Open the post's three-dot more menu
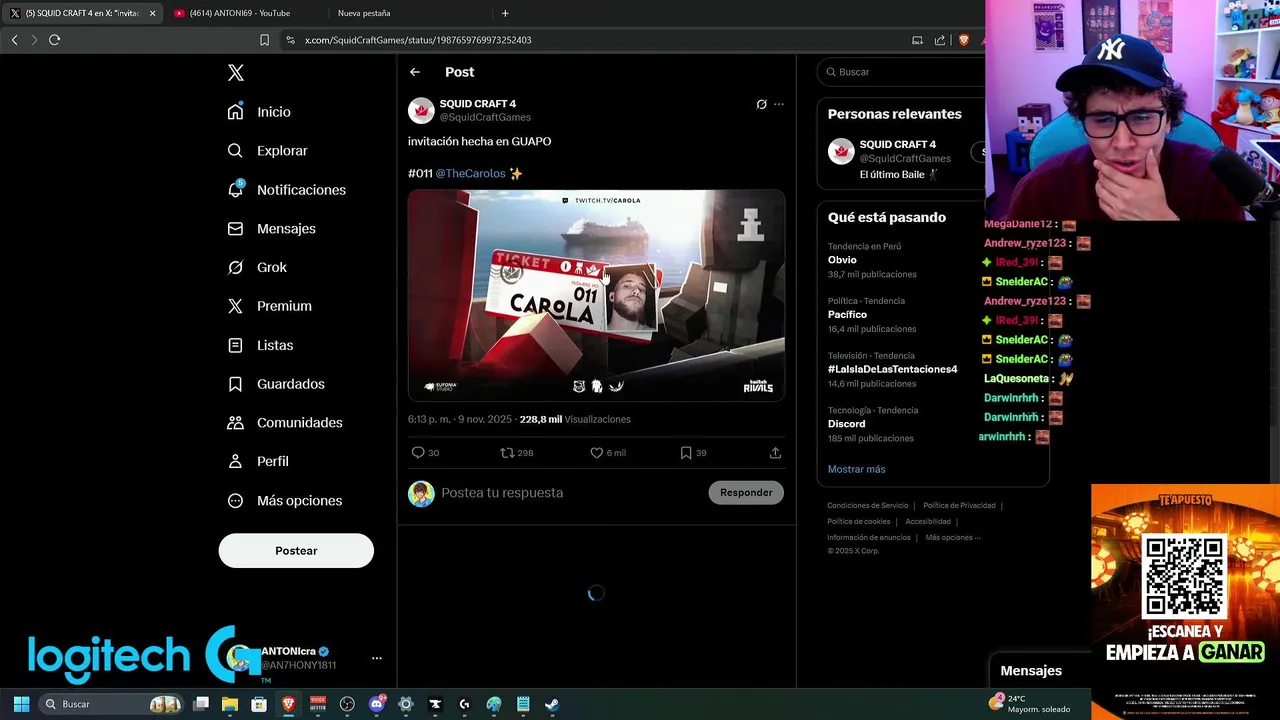The width and height of the screenshot is (1280, 720). [779, 104]
